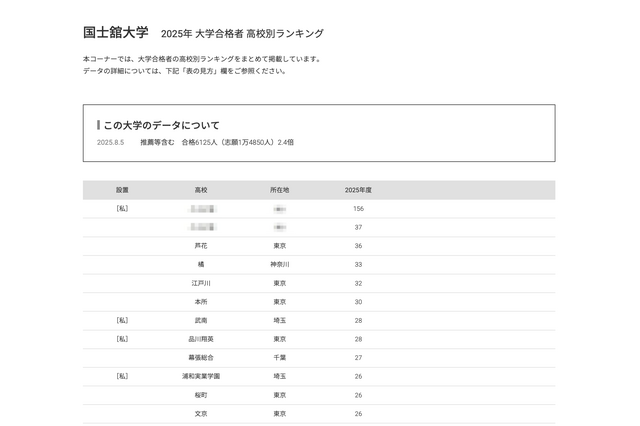Click the date 2025.8.5
The height and width of the screenshot is (426, 640).
110,142
